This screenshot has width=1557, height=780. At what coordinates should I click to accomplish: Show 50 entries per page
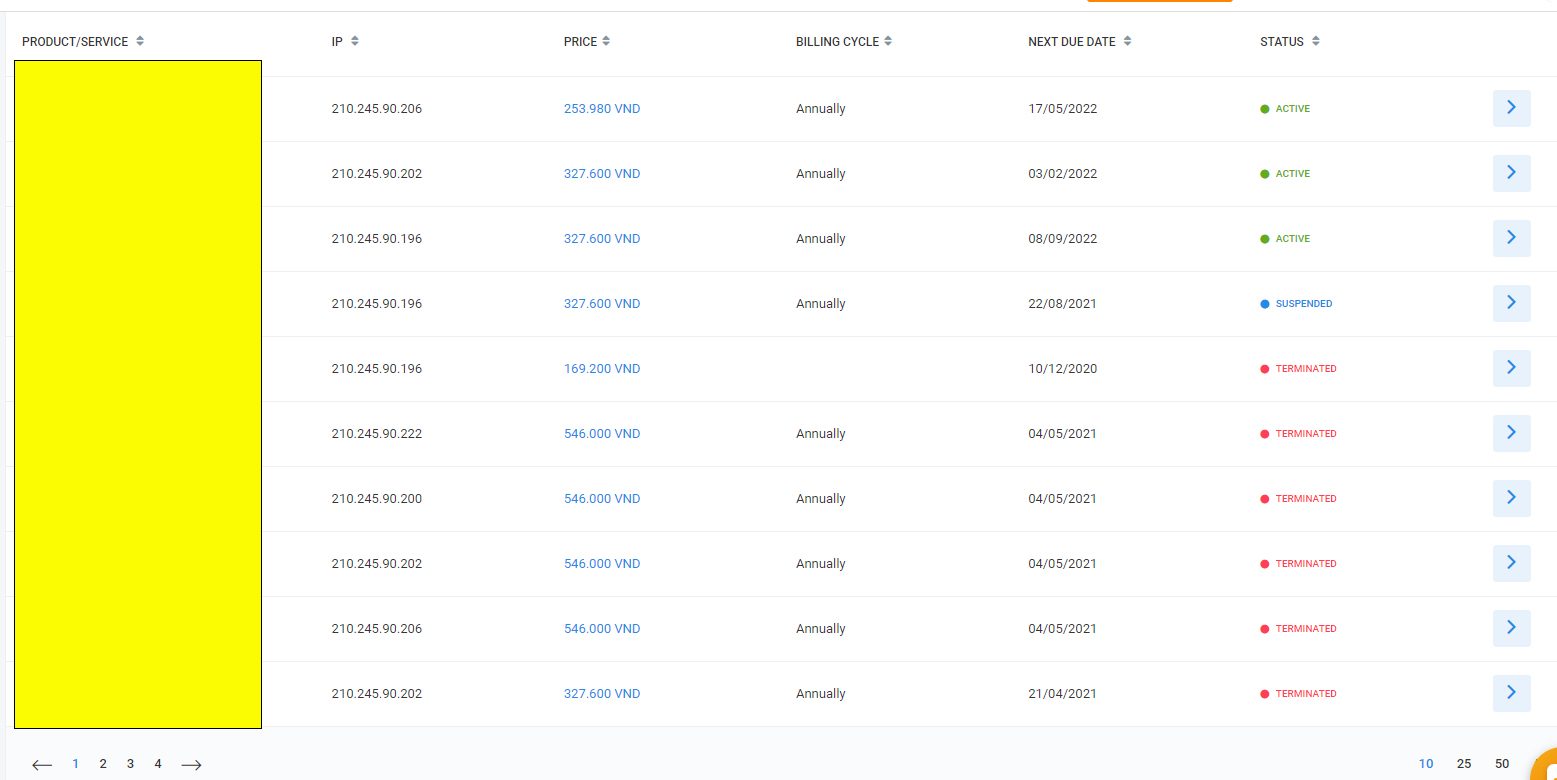click(1501, 764)
